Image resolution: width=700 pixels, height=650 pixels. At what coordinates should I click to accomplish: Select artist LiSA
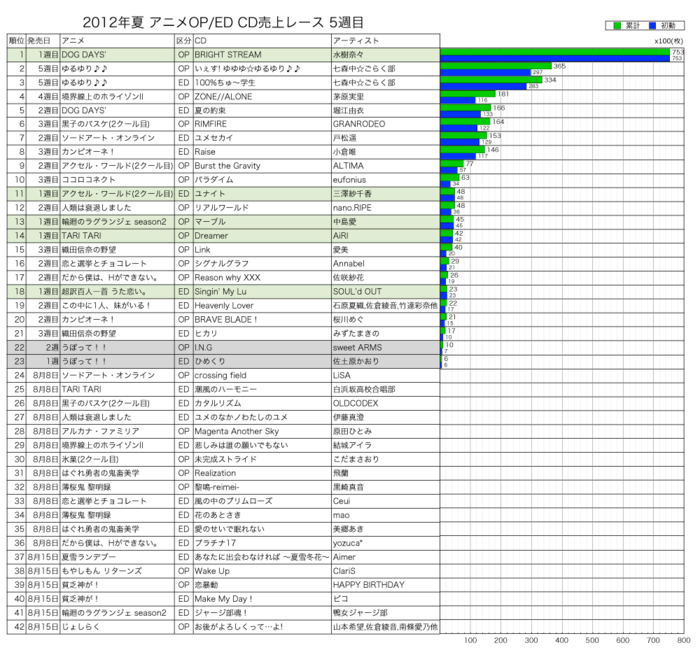386,375
